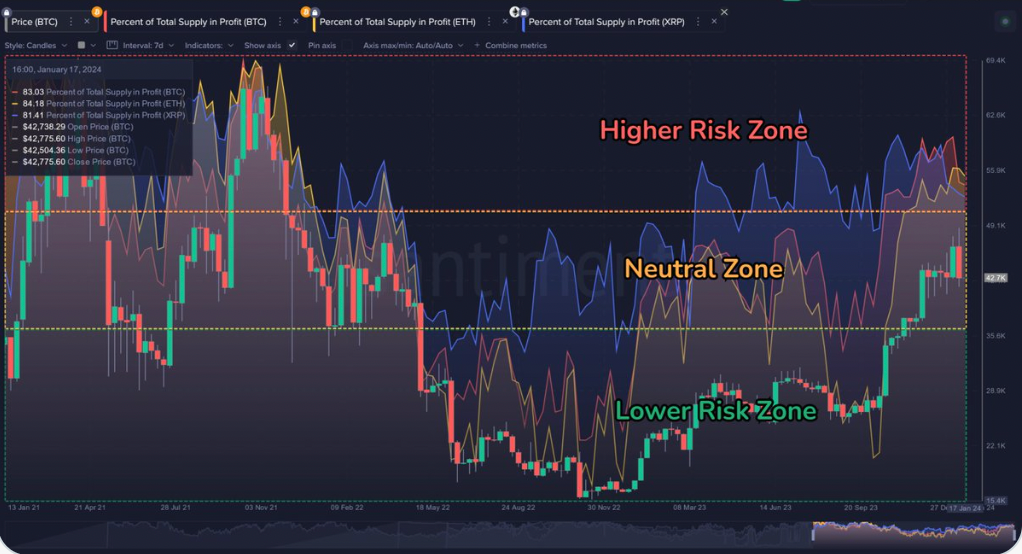Image resolution: width=1022 pixels, height=554 pixels.
Task: Remove Percent of Total Supply in Profit (XRP)
Action: pos(714,22)
